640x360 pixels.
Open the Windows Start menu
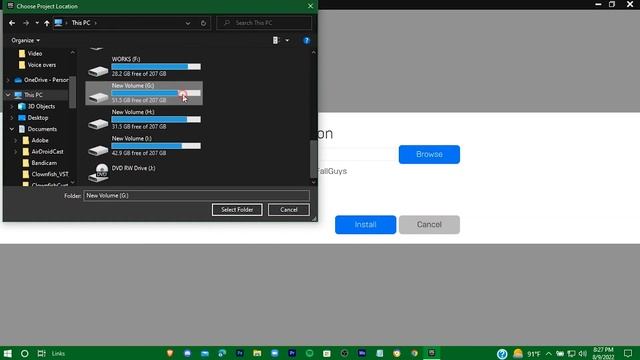[x=7, y=353]
